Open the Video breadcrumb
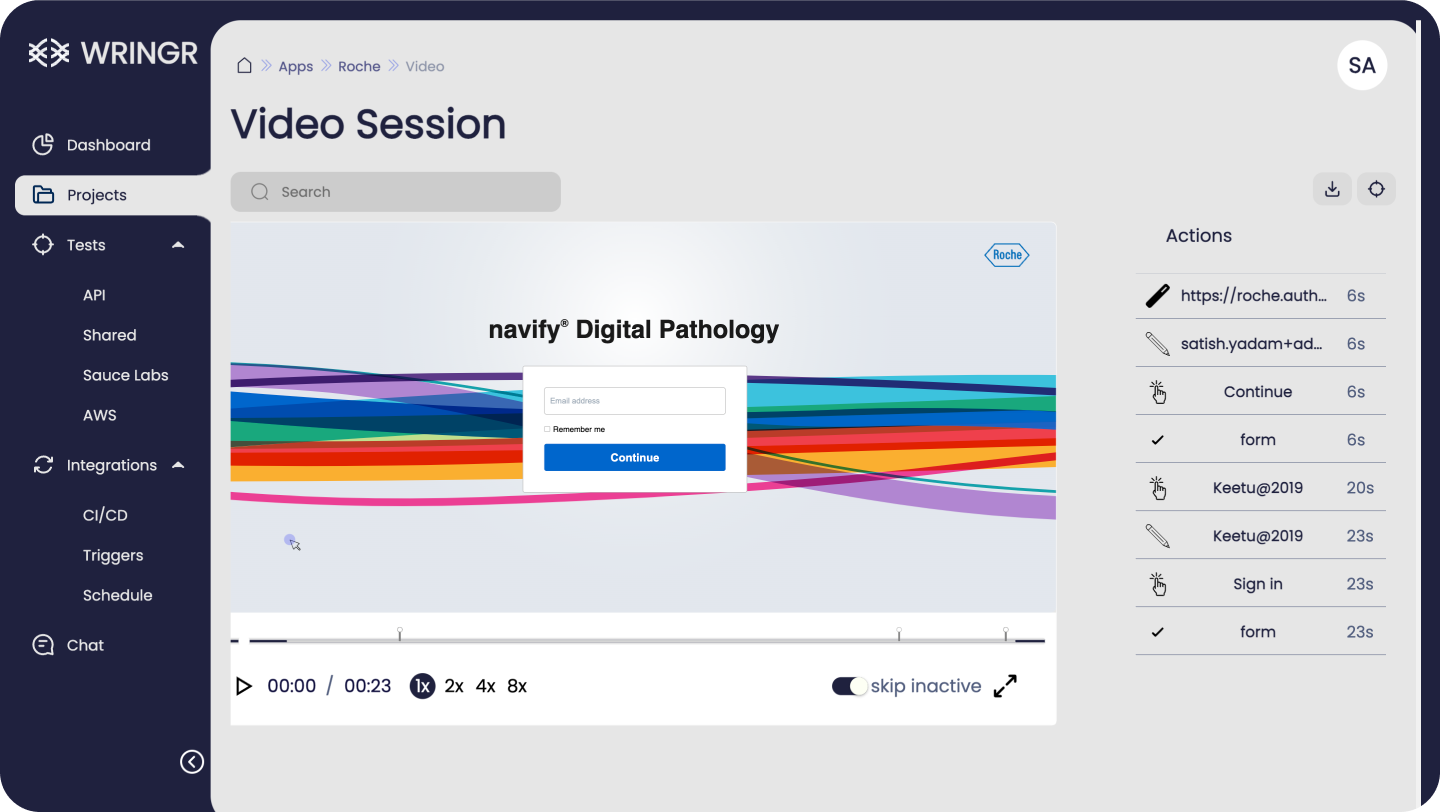 [x=425, y=66]
